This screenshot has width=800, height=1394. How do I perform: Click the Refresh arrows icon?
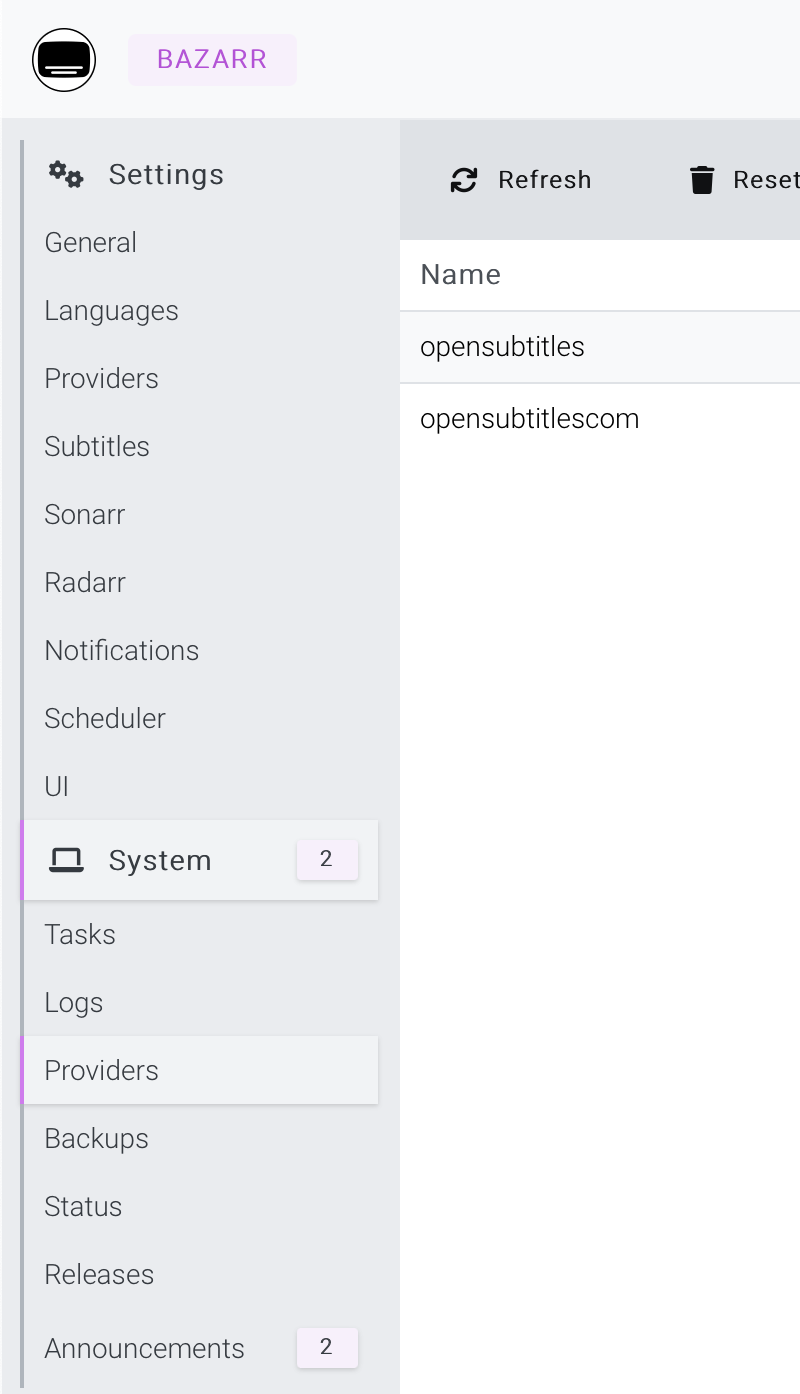[464, 180]
